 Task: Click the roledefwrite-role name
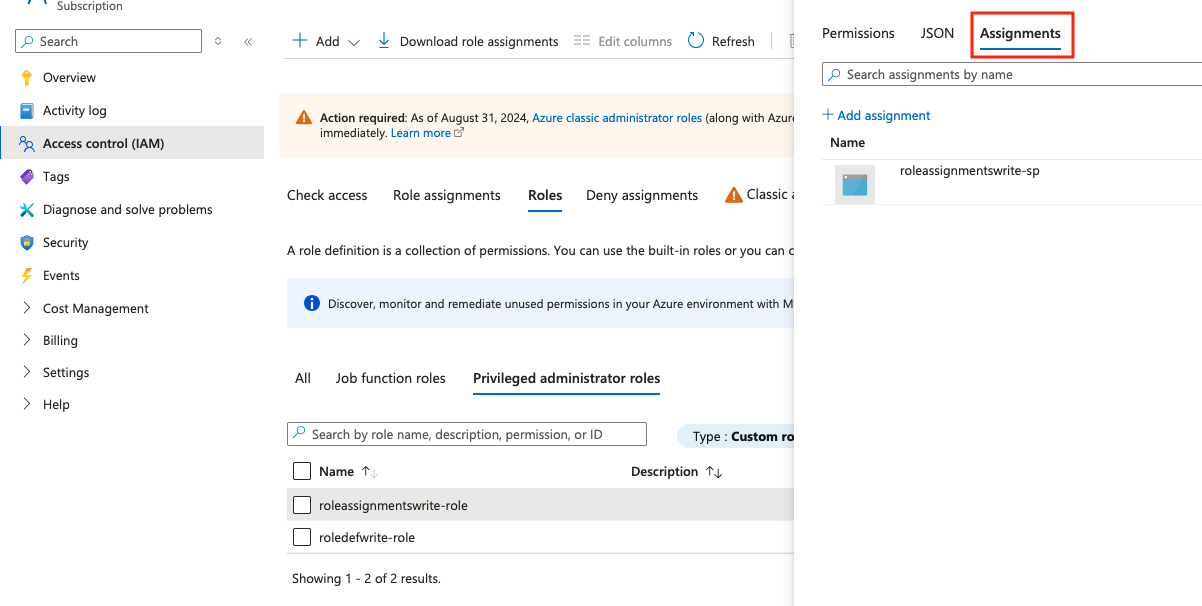pos(367,537)
